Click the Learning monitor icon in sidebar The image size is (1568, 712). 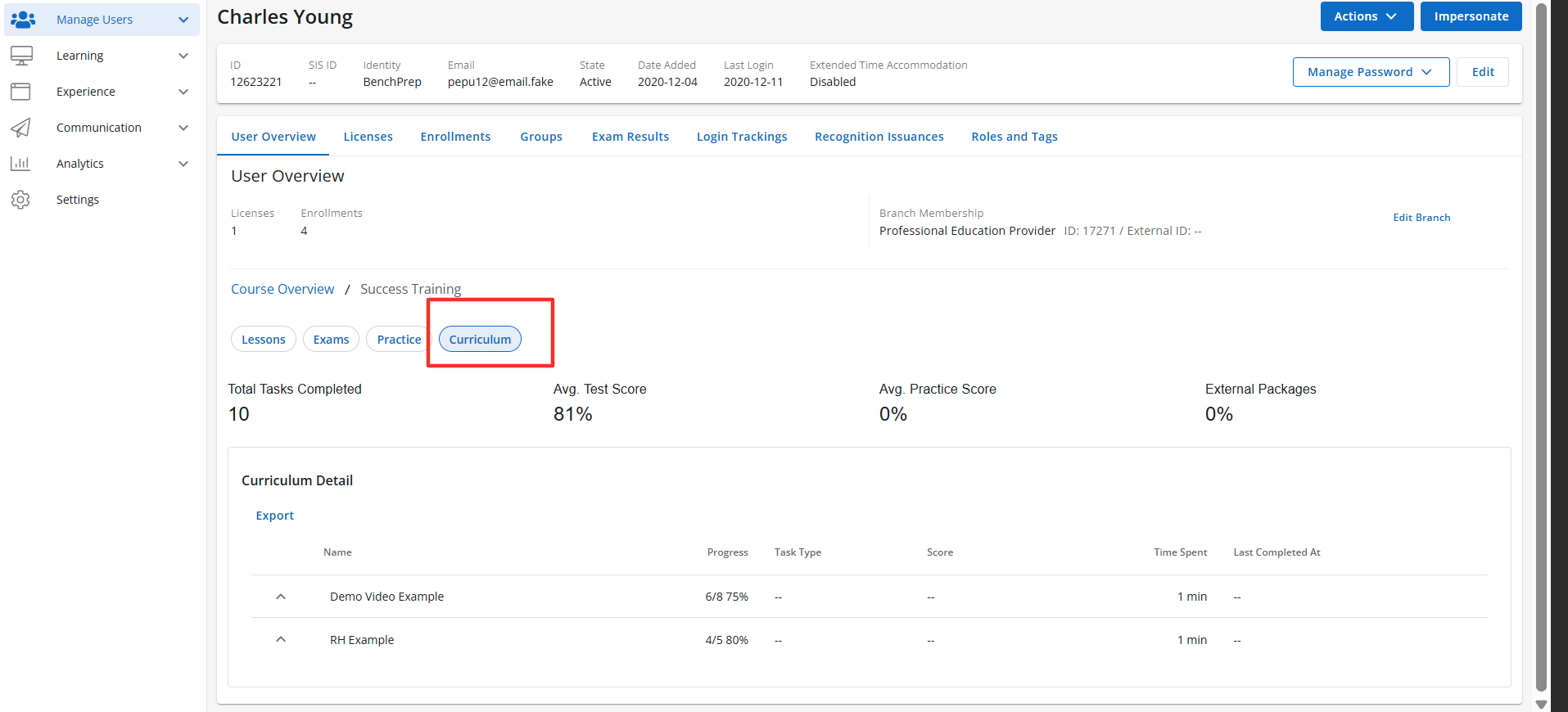click(x=21, y=56)
